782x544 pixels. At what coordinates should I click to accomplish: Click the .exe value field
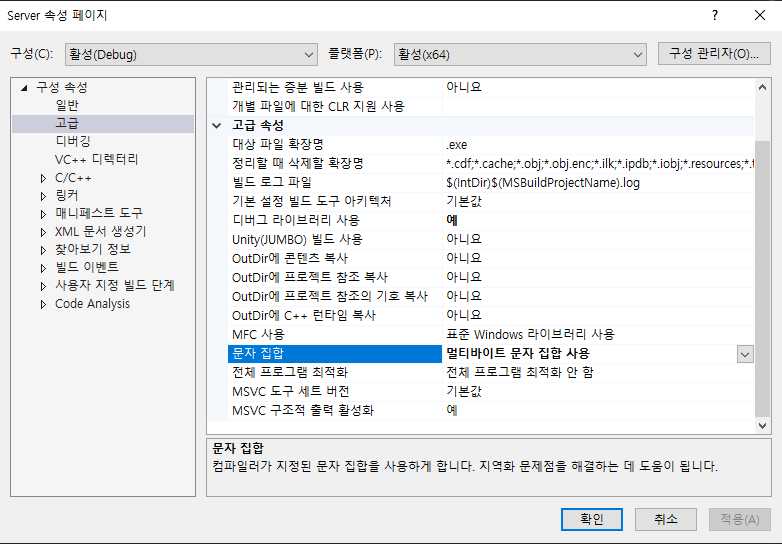pos(598,145)
